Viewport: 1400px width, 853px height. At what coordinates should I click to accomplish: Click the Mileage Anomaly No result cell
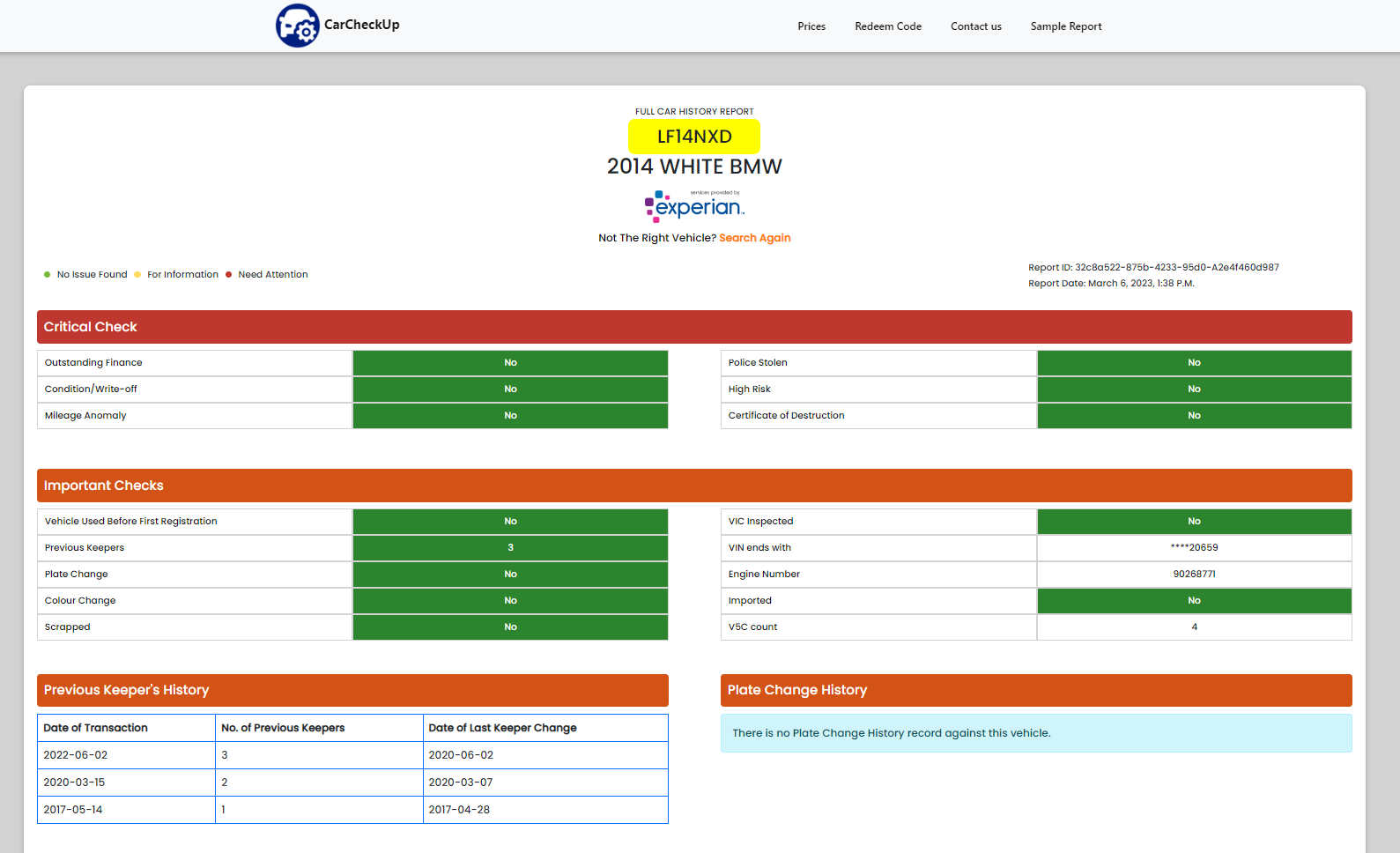point(510,416)
